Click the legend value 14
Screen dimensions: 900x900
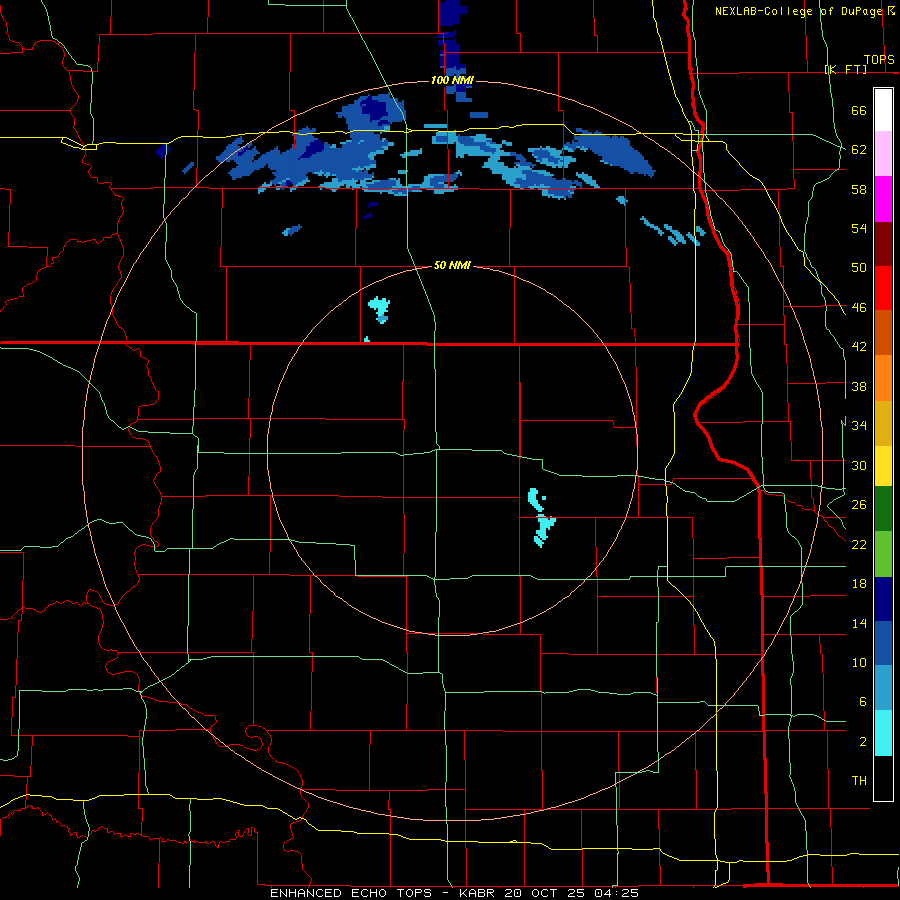(x=859, y=623)
